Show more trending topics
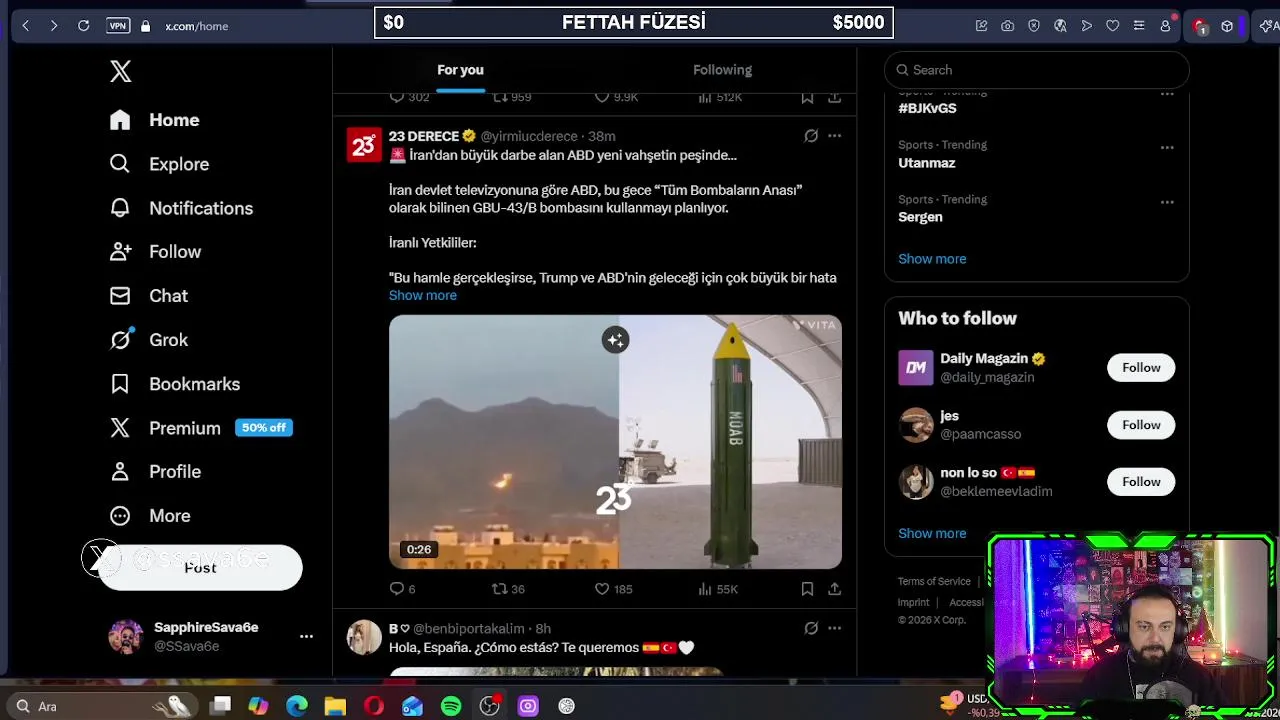 pos(932,259)
